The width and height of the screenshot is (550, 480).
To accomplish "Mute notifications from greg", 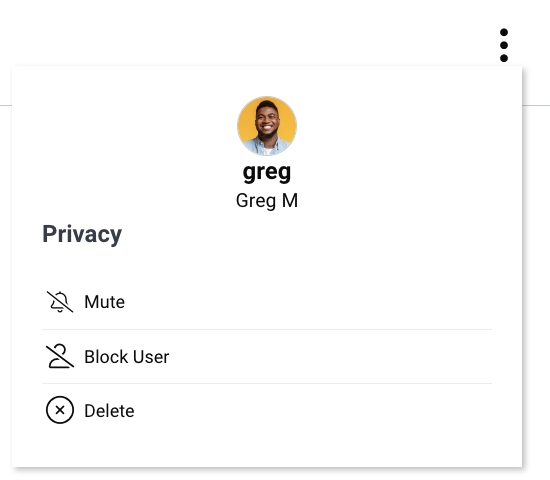I will tap(267, 302).
